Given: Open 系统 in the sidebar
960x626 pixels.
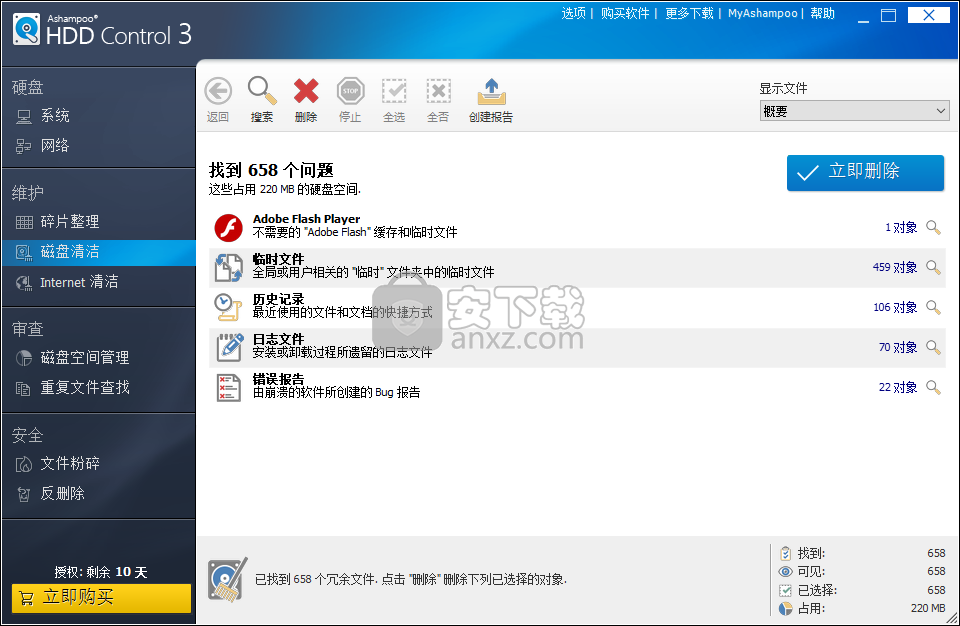Looking at the screenshot, I should (99, 116).
